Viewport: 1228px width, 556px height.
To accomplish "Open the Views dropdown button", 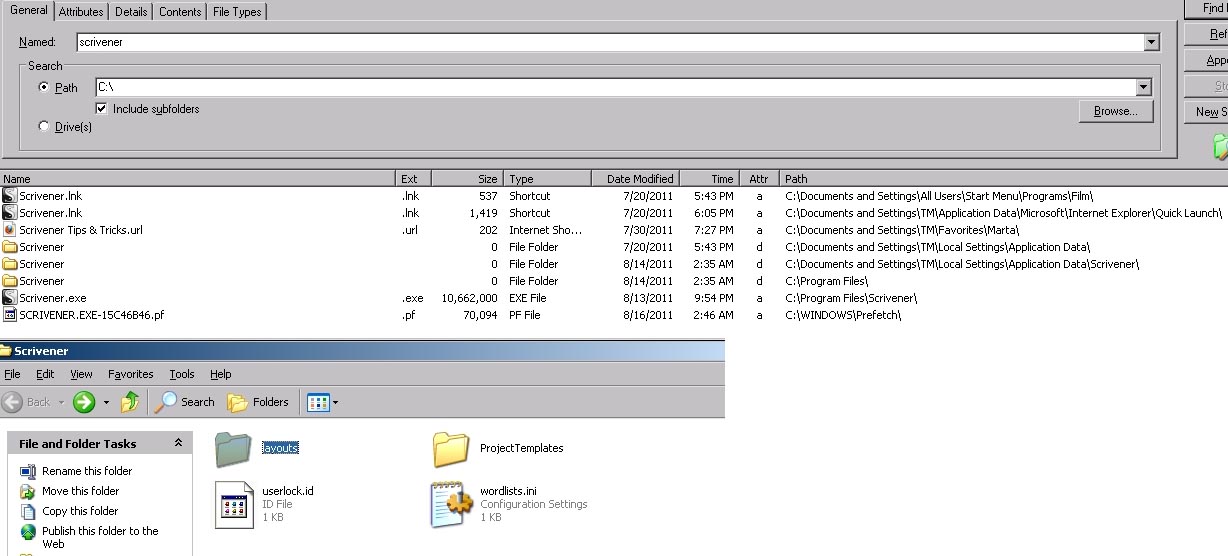I will point(323,402).
